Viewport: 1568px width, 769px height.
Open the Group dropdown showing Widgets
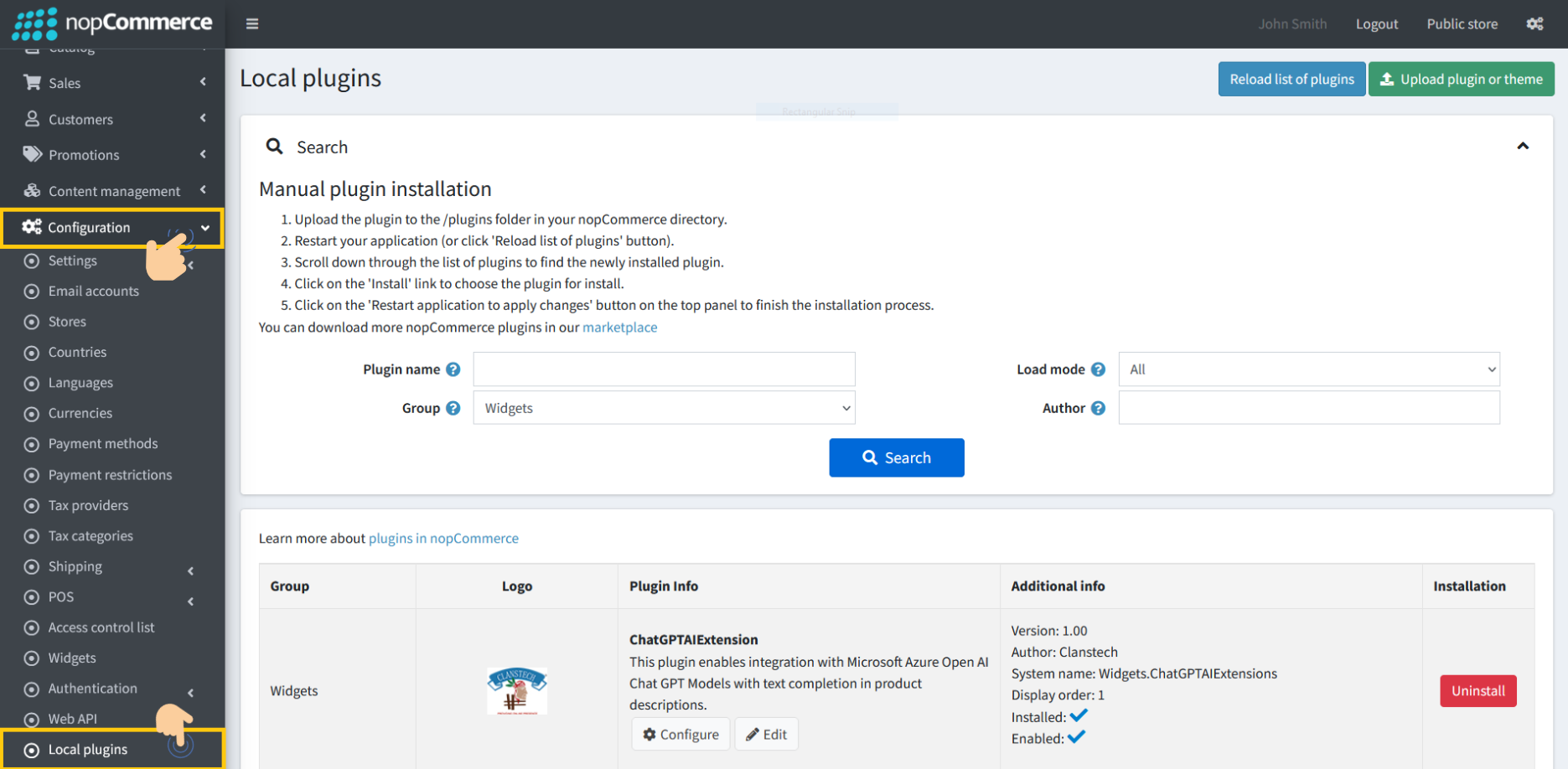pyautogui.click(x=664, y=408)
